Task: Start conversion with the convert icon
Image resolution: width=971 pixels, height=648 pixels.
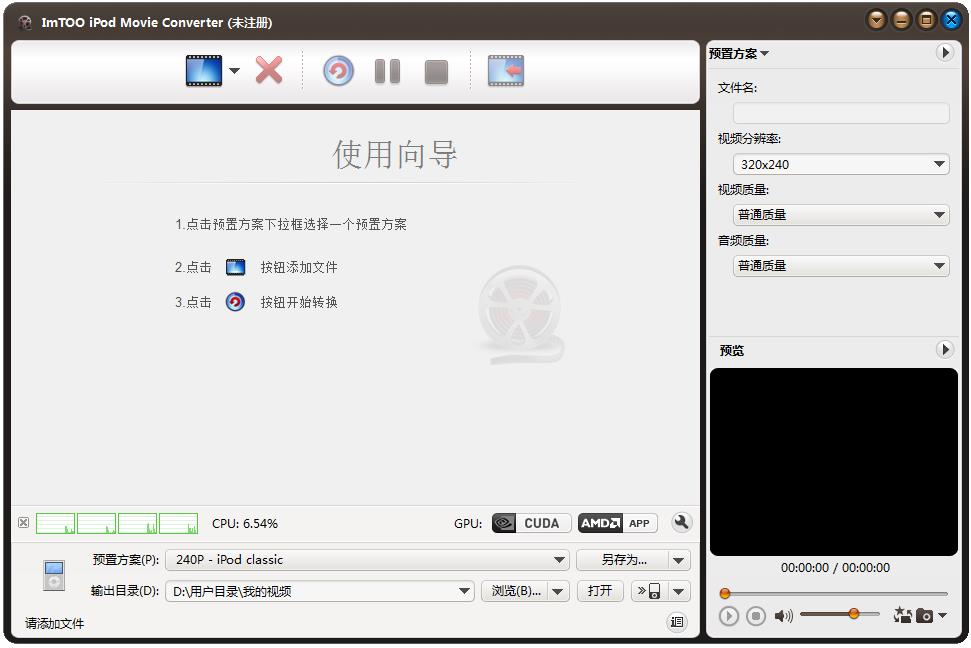Action: point(337,70)
